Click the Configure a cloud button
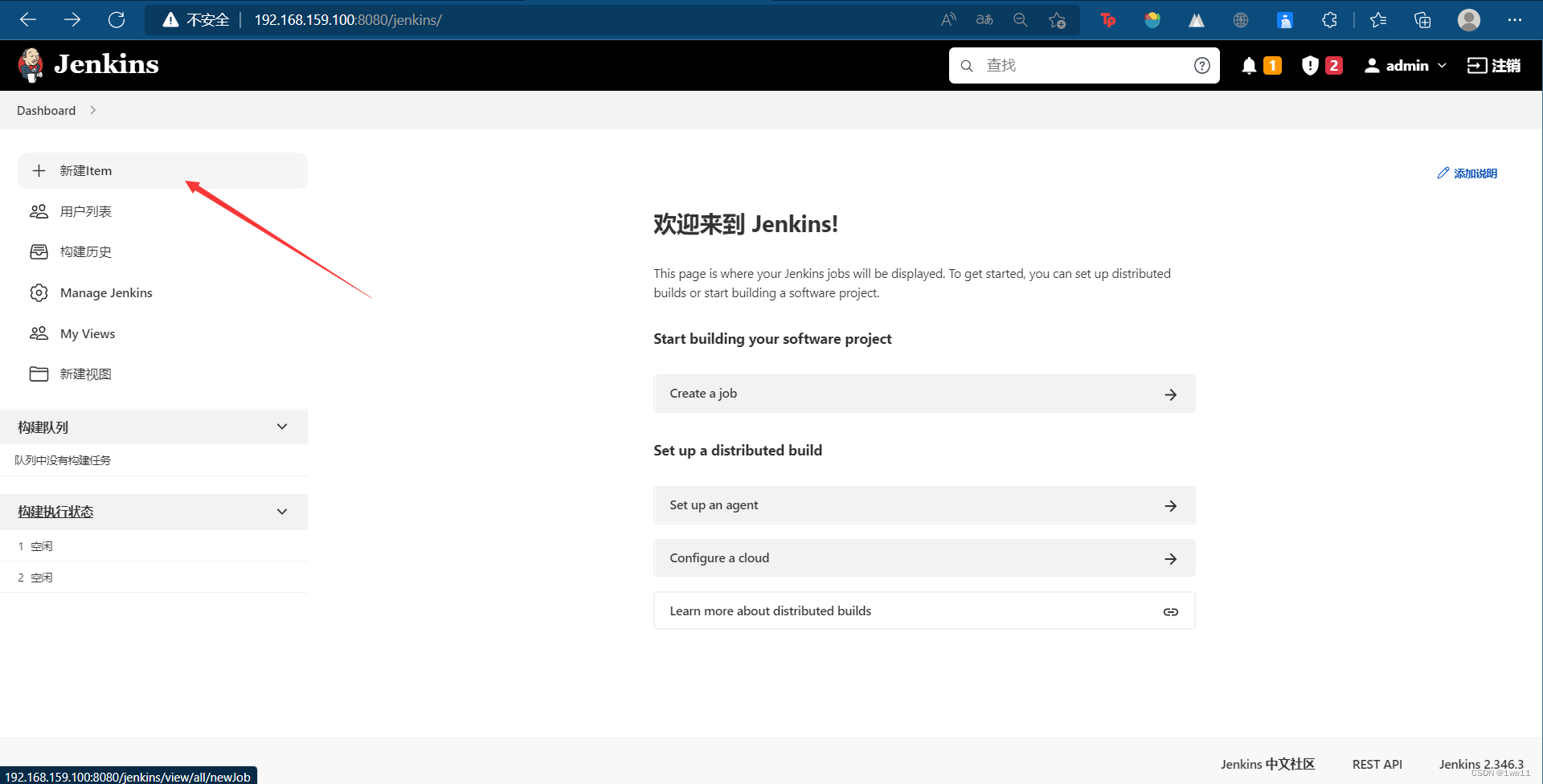 [924, 558]
